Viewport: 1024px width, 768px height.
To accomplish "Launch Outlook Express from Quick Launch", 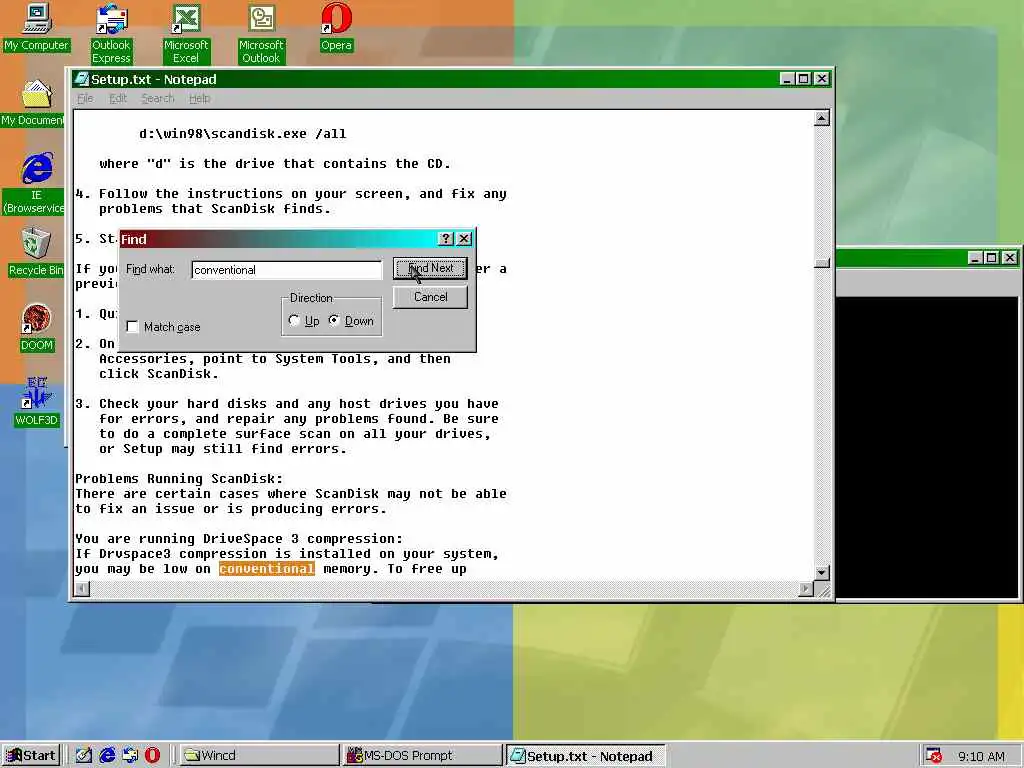I will click(x=130, y=755).
